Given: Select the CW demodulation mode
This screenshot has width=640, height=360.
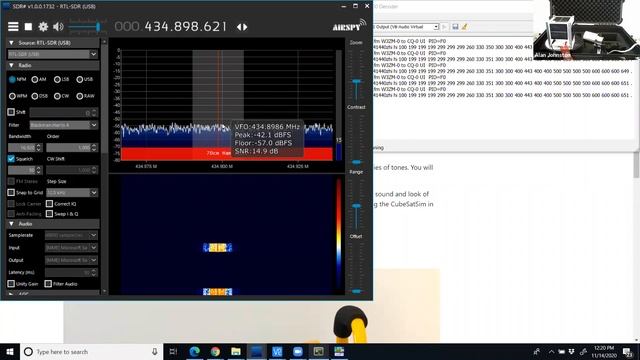Looking at the screenshot, I should click(x=57, y=96).
